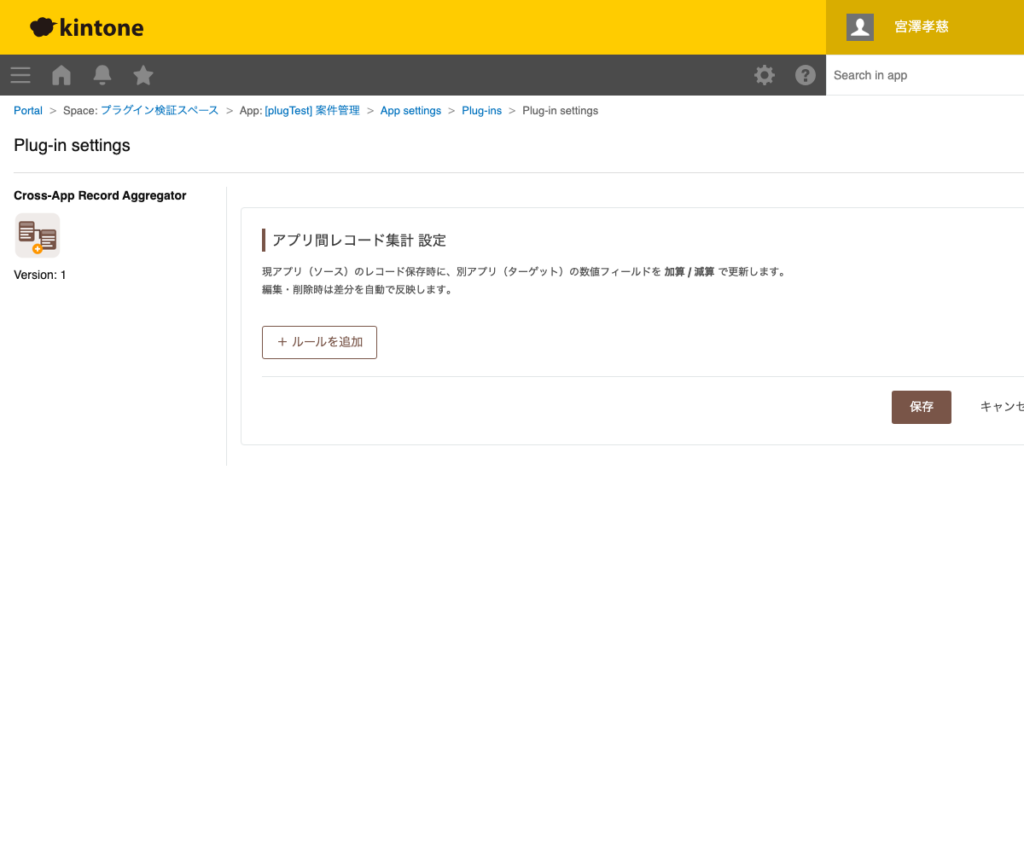Check notifications via the bell icon
Viewport: 1024px width, 853px height.
pos(101,74)
